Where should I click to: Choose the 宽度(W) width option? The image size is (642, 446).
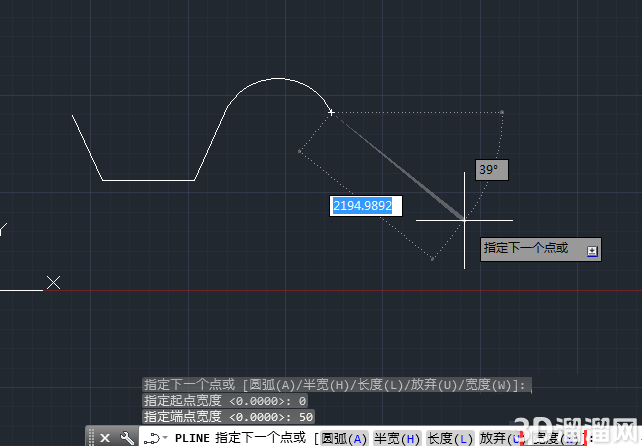point(554,439)
